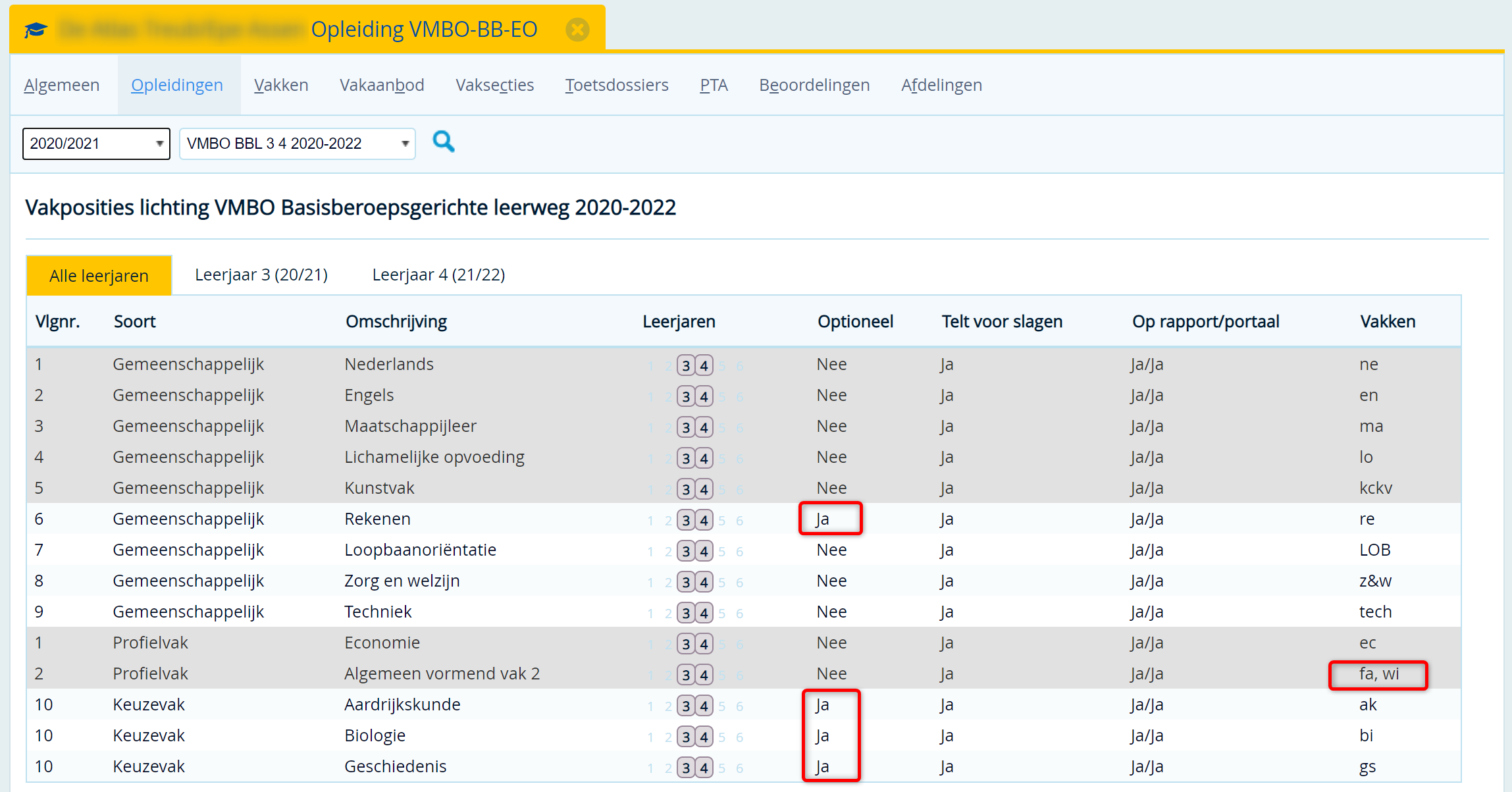This screenshot has height=792, width=1512.
Task: Select the Maatschappijleer row
Action: click(744, 426)
